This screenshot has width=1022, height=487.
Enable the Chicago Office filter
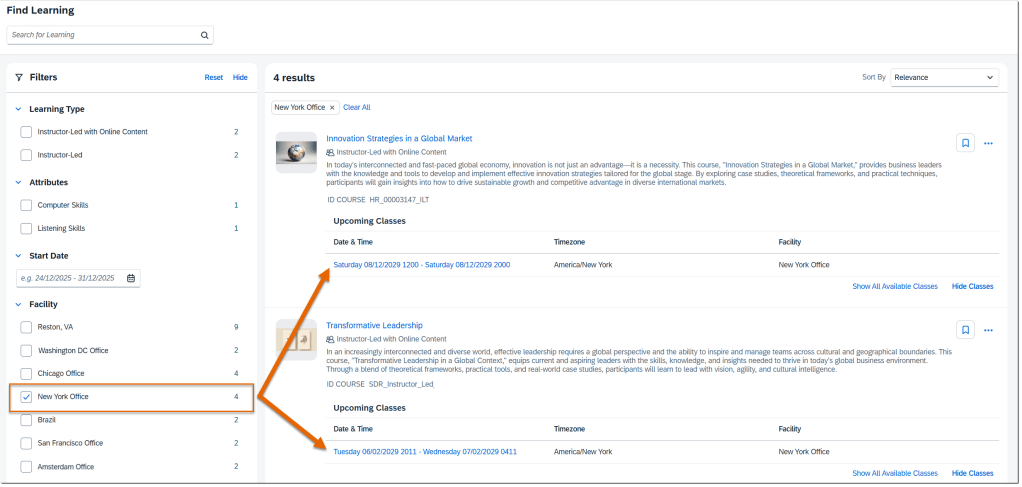pyautogui.click(x=27, y=374)
